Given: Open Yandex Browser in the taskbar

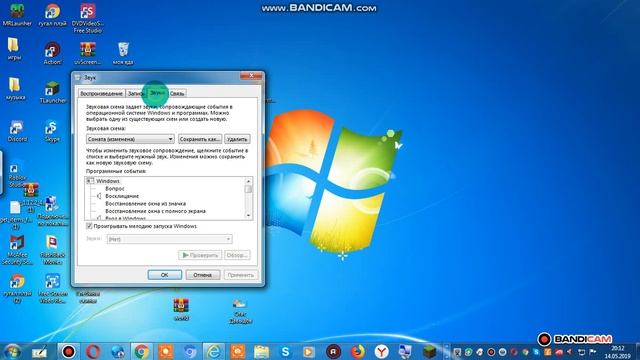Looking at the screenshot, I should [x=382, y=351].
